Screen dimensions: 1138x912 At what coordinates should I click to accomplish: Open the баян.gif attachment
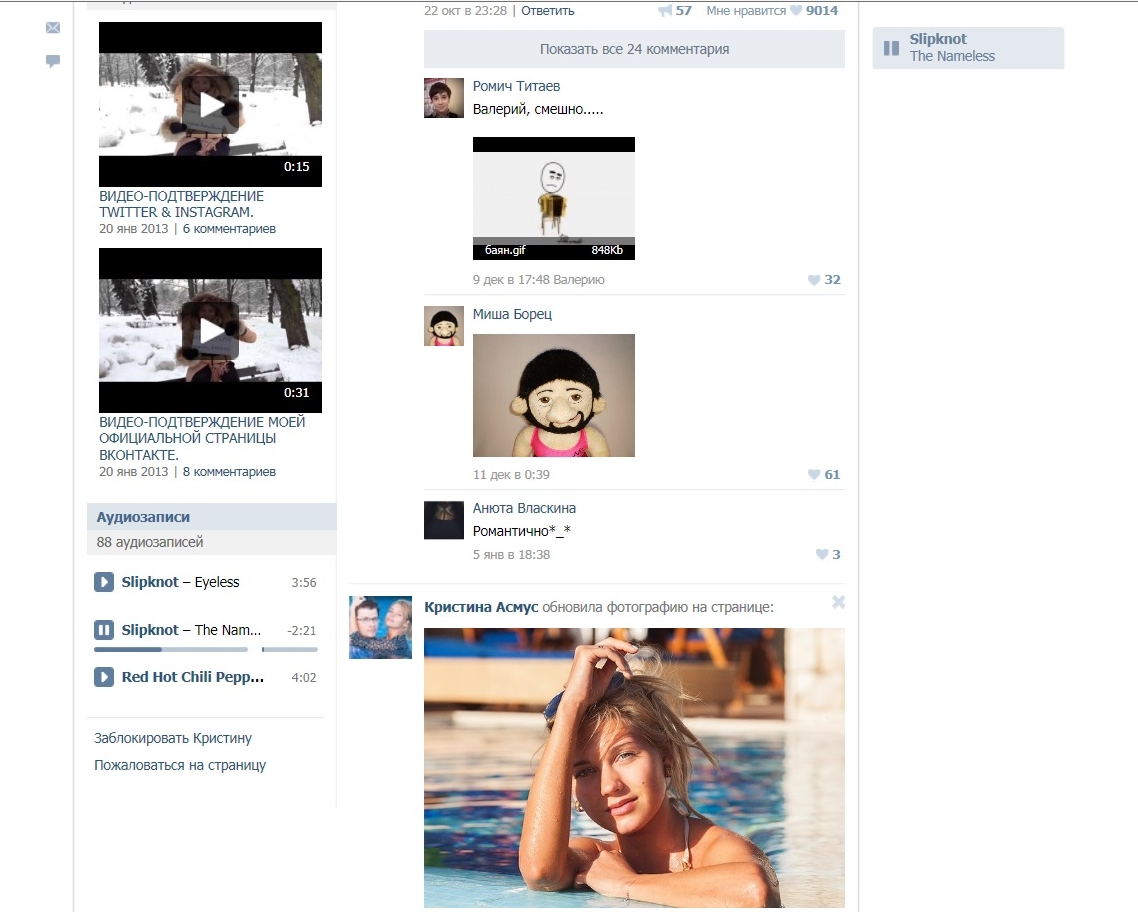(554, 198)
